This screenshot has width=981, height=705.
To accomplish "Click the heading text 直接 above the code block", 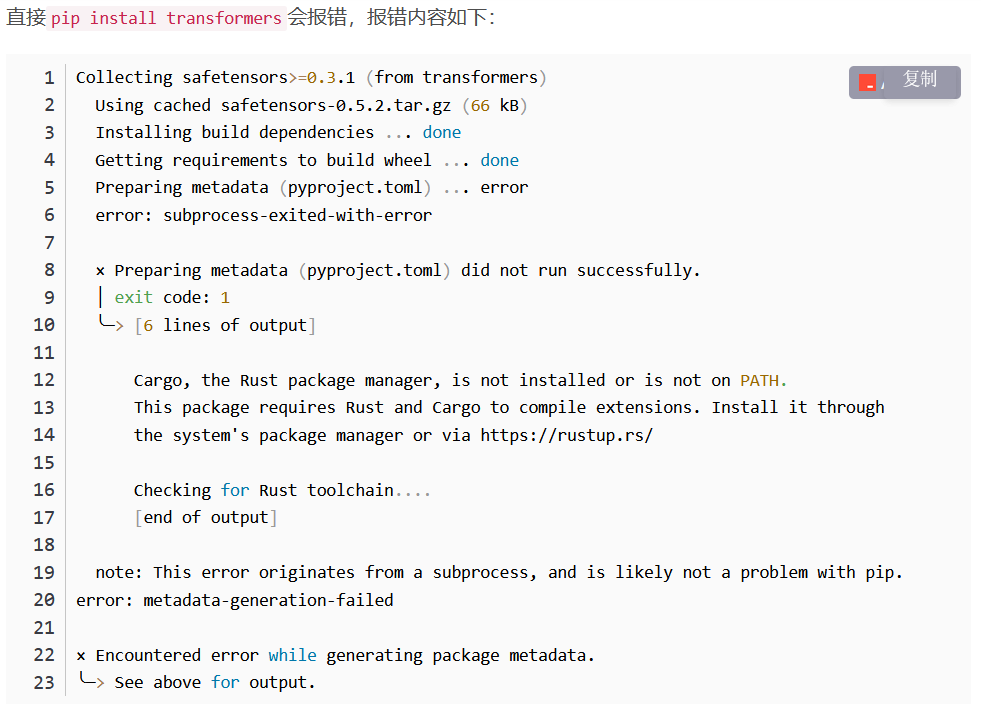I will (24, 18).
